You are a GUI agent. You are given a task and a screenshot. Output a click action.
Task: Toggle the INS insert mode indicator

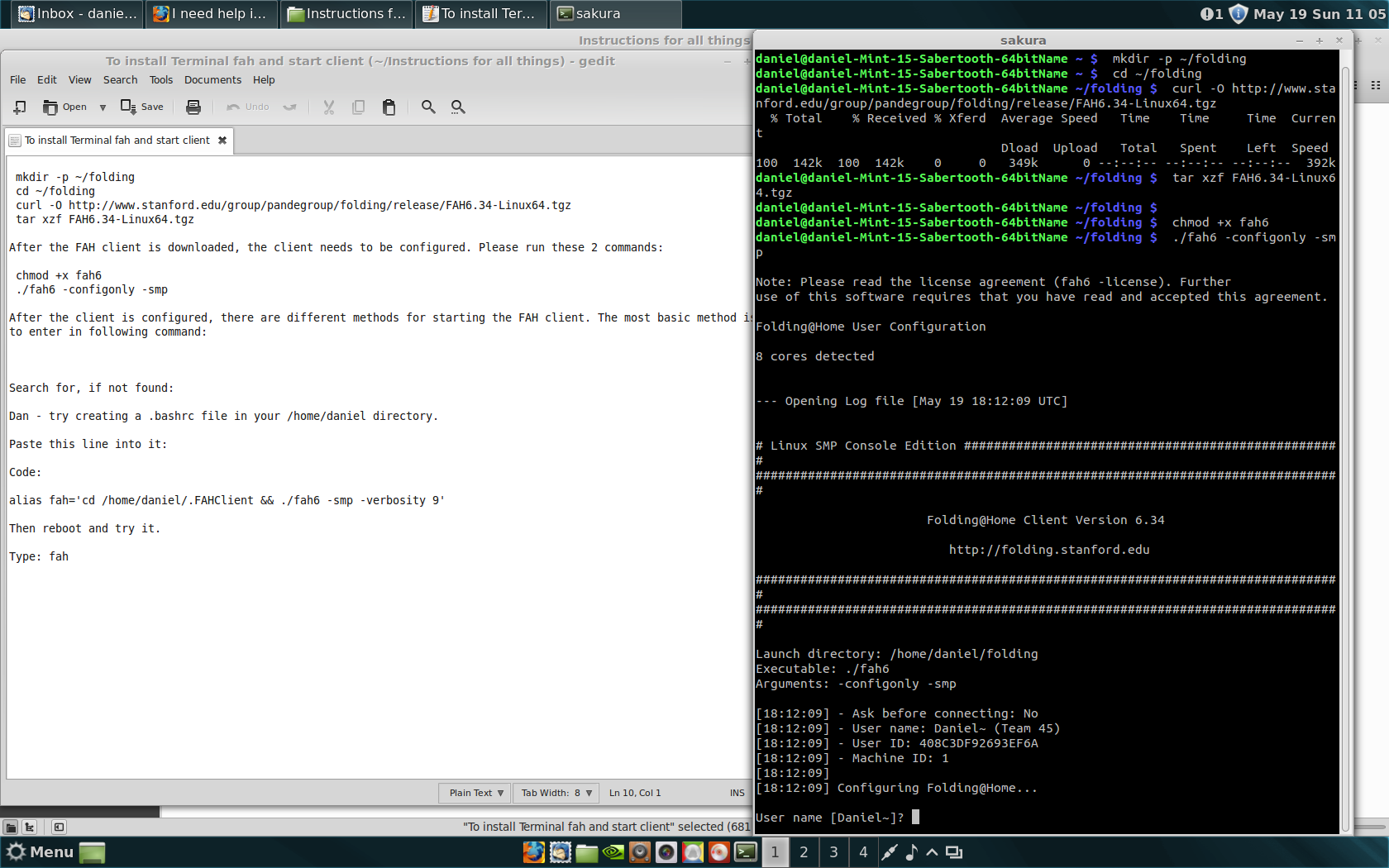pyautogui.click(x=737, y=793)
